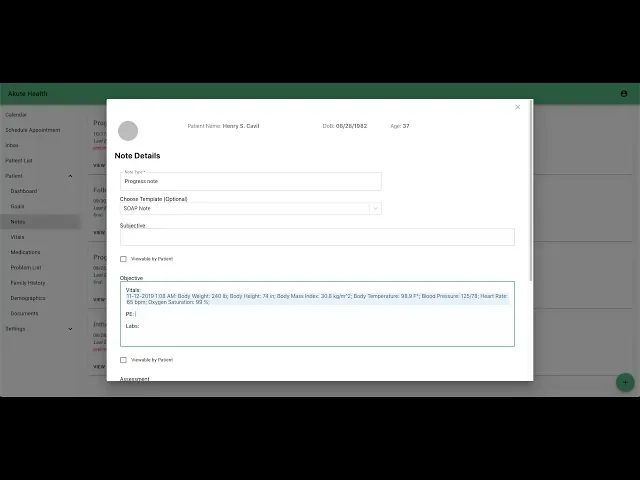This screenshot has width=640, height=480.
Task: Click the Note Type field
Action: click(251, 181)
